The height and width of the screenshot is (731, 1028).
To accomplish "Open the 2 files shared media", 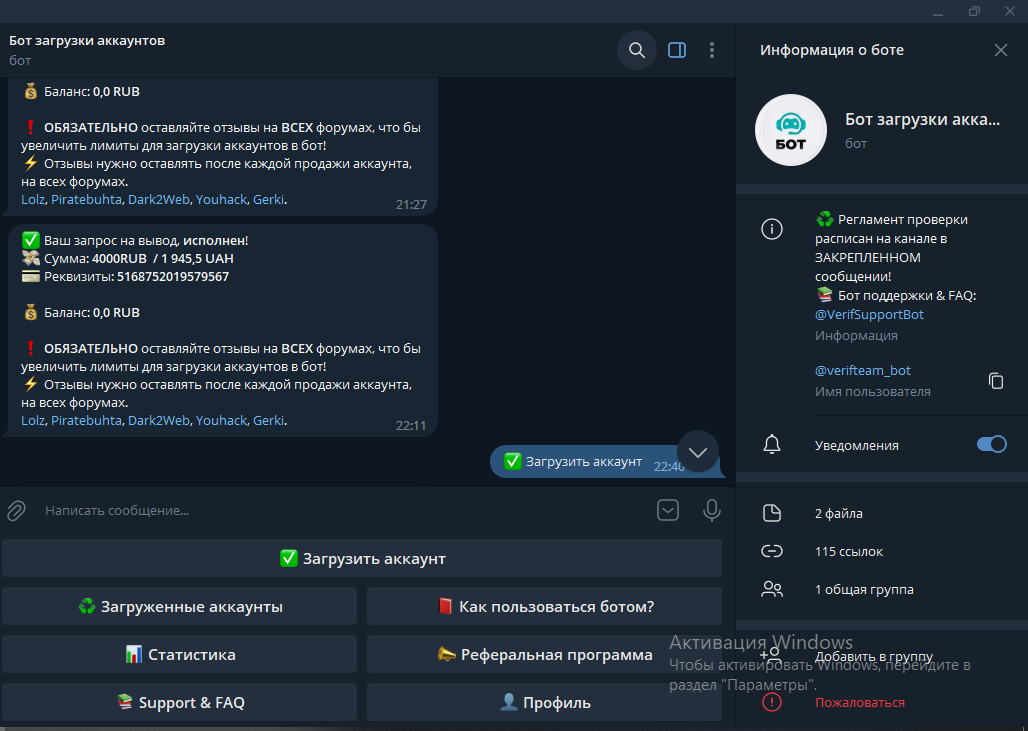I will coord(838,514).
